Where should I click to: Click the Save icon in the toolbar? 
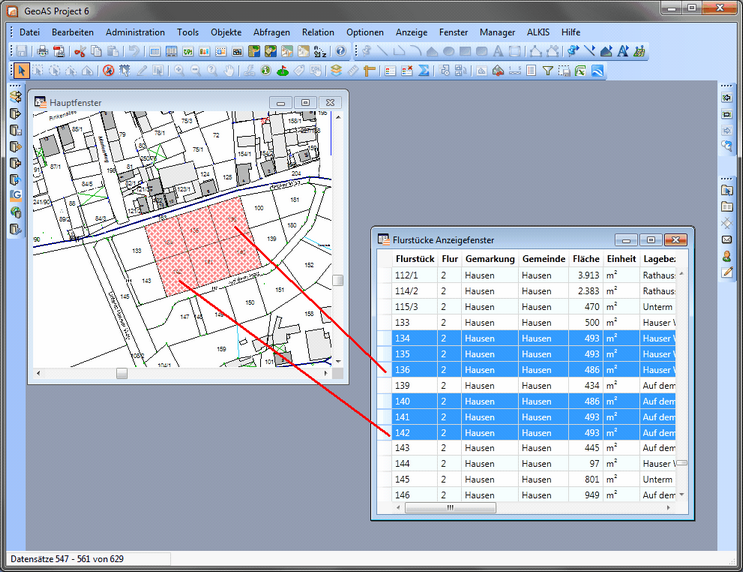(21, 51)
